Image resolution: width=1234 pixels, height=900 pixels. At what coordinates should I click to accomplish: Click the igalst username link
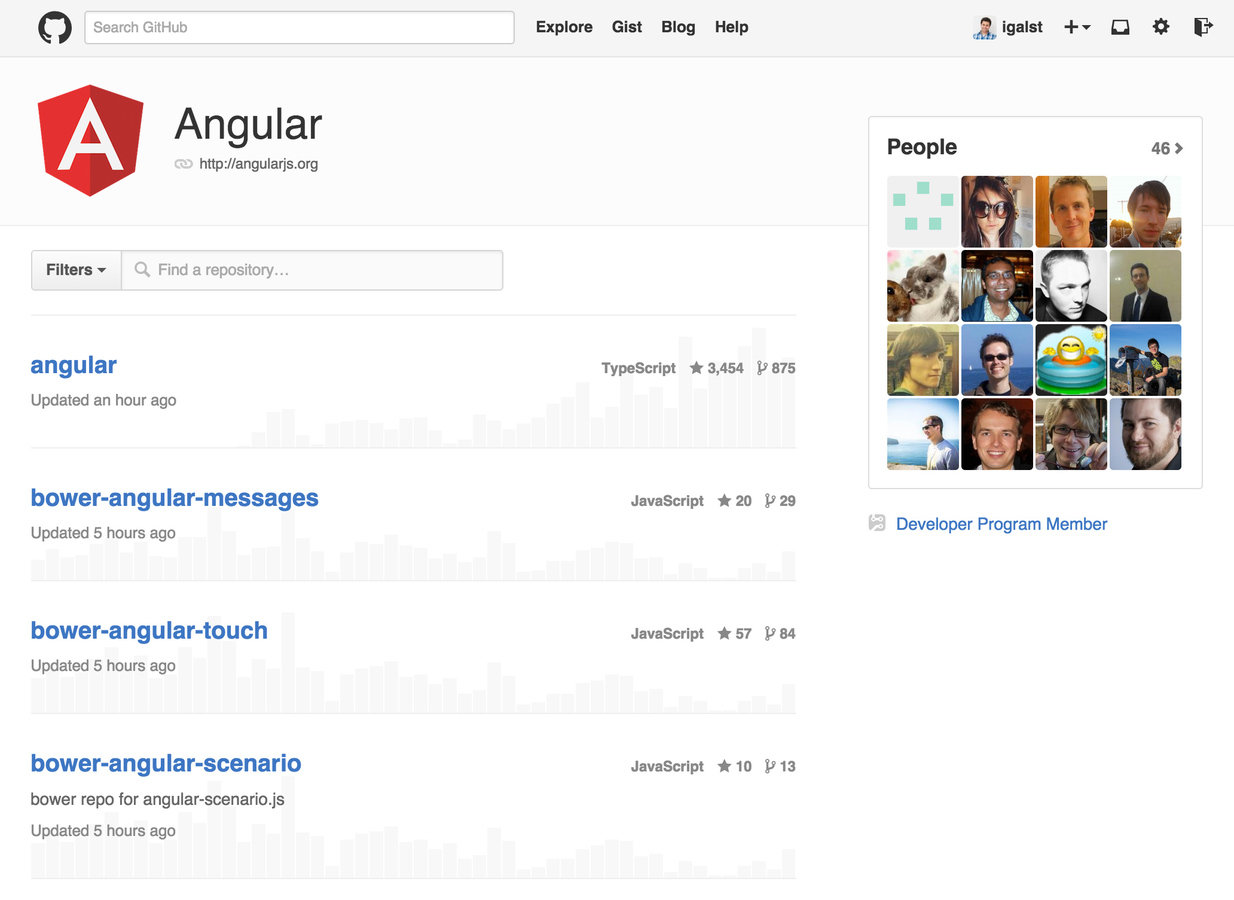(1022, 27)
